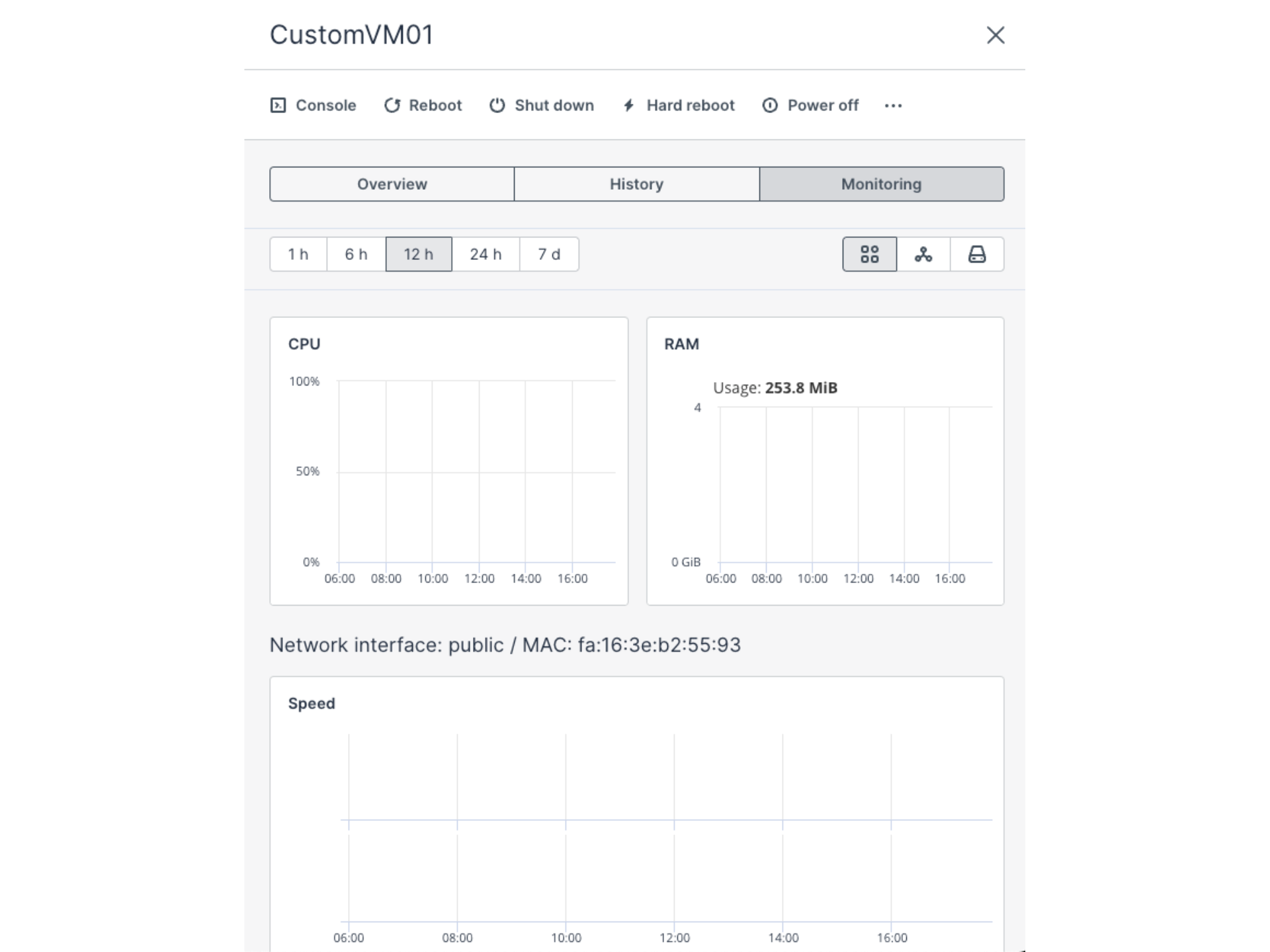Click the Reboot action
The image size is (1270, 952).
coord(423,106)
